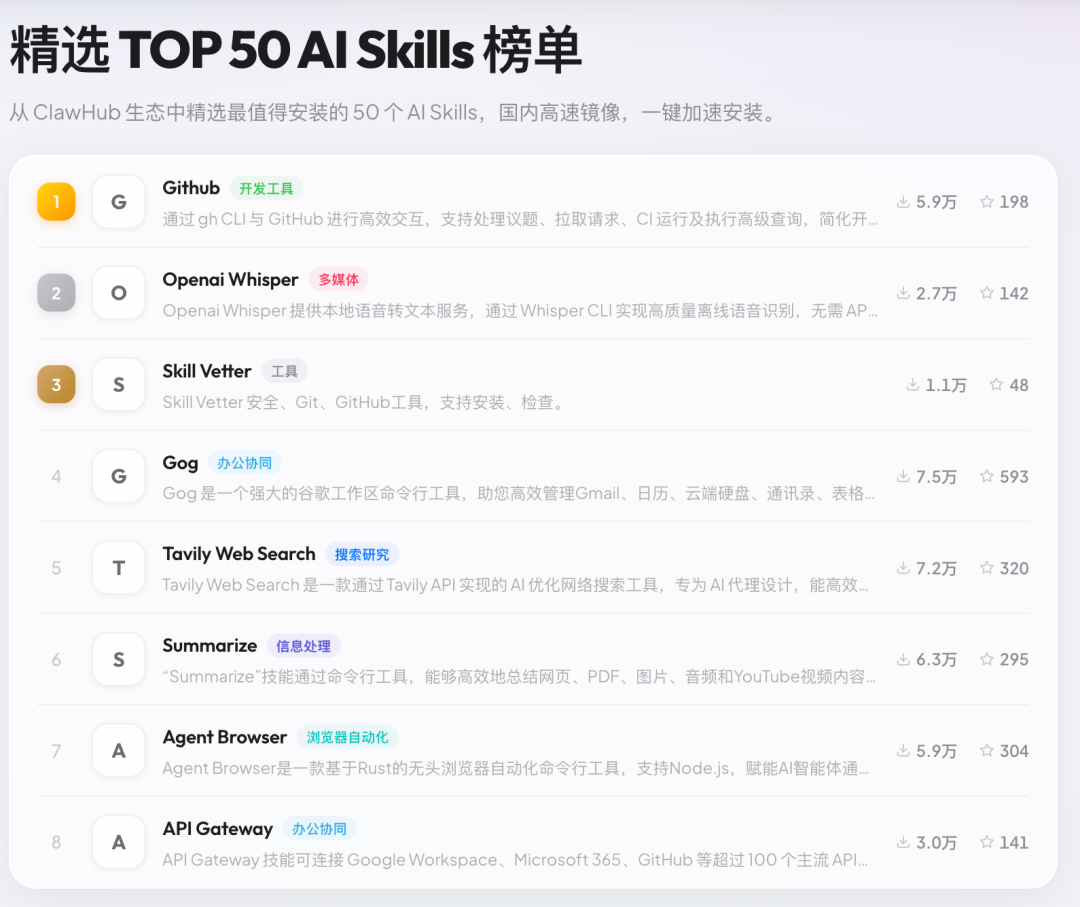Click the download icon next to Github's 5.9万 count
This screenshot has width=1080, height=907.
tap(906, 201)
